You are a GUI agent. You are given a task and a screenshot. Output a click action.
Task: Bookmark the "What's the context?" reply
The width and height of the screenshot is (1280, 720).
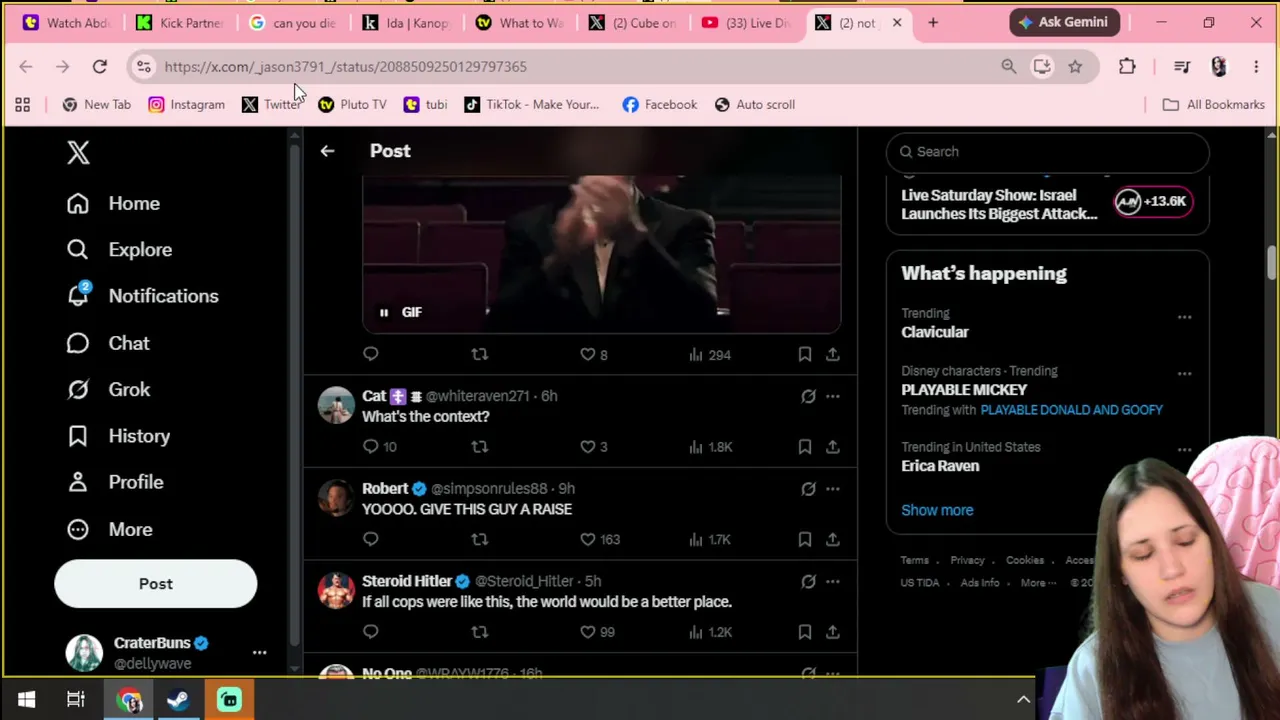(805, 447)
